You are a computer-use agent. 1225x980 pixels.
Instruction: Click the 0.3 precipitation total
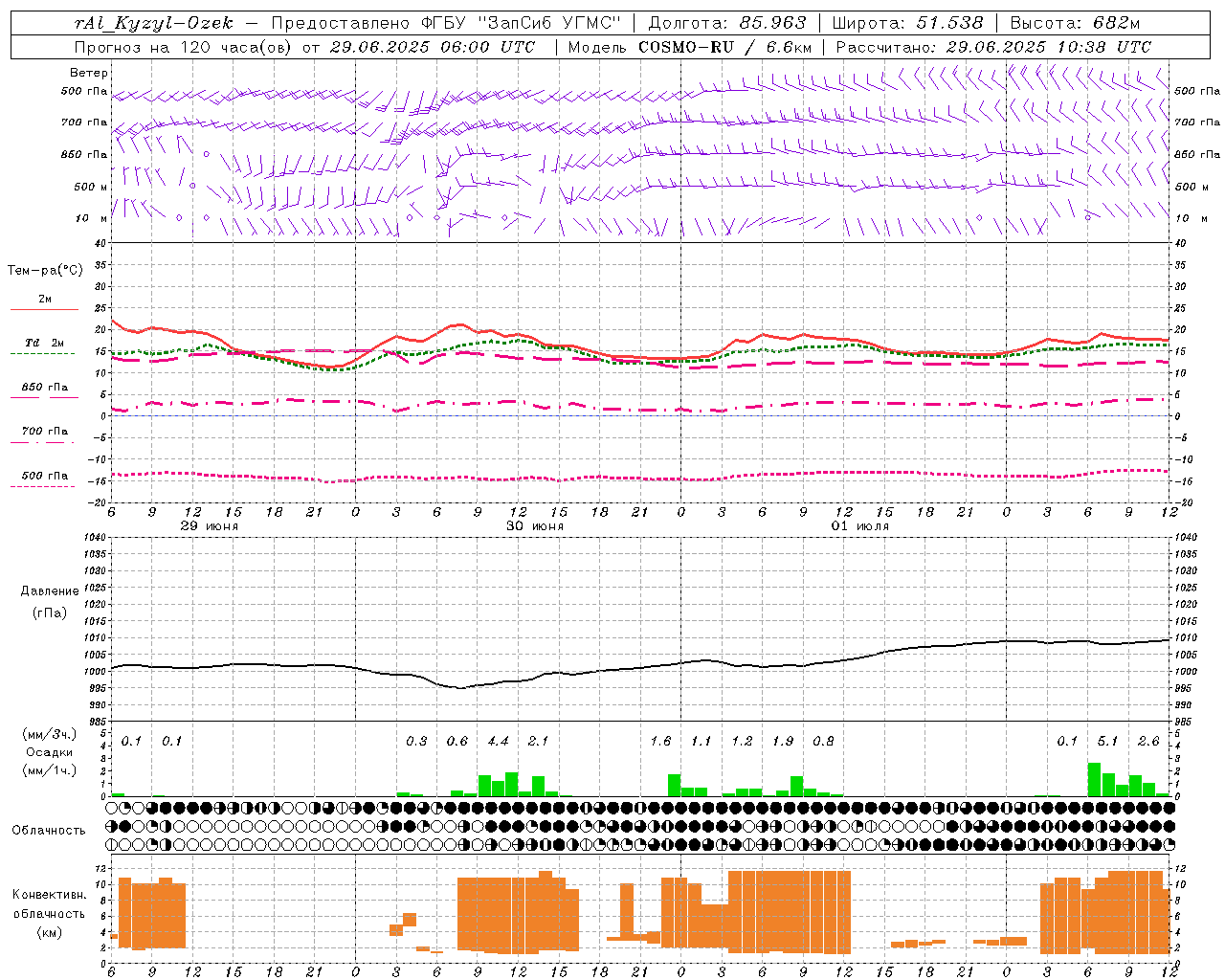pyautogui.click(x=416, y=741)
